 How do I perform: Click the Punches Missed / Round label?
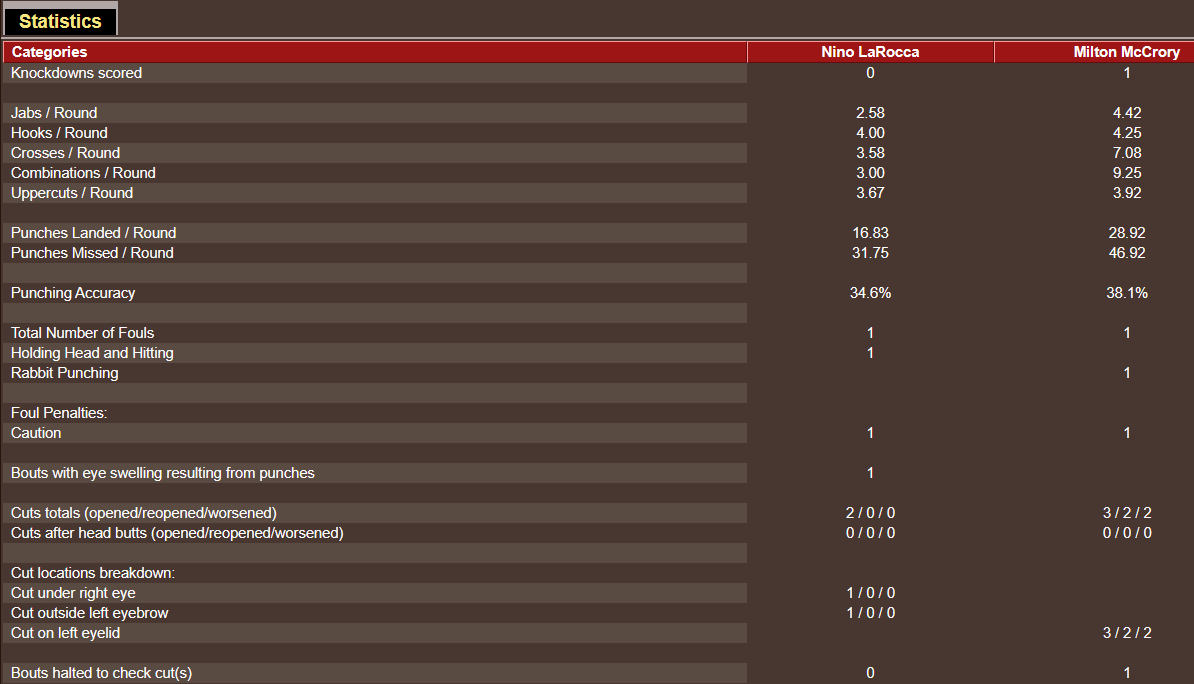point(92,253)
